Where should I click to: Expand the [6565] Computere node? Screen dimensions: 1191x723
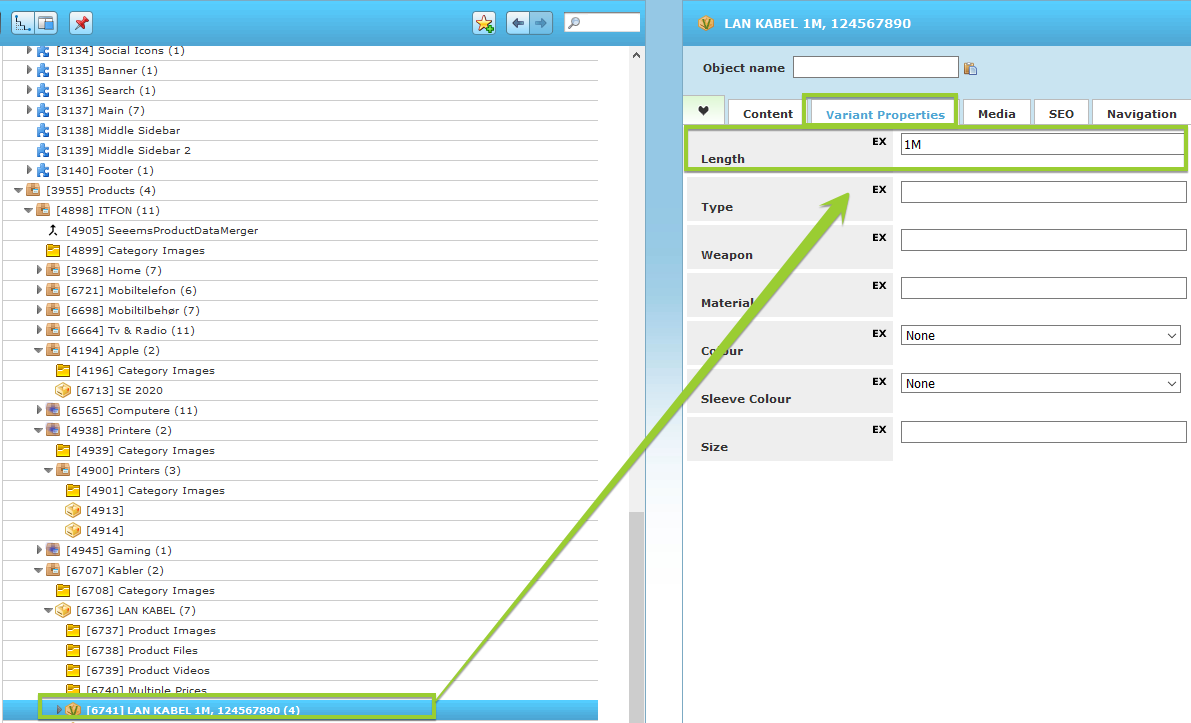coord(39,410)
